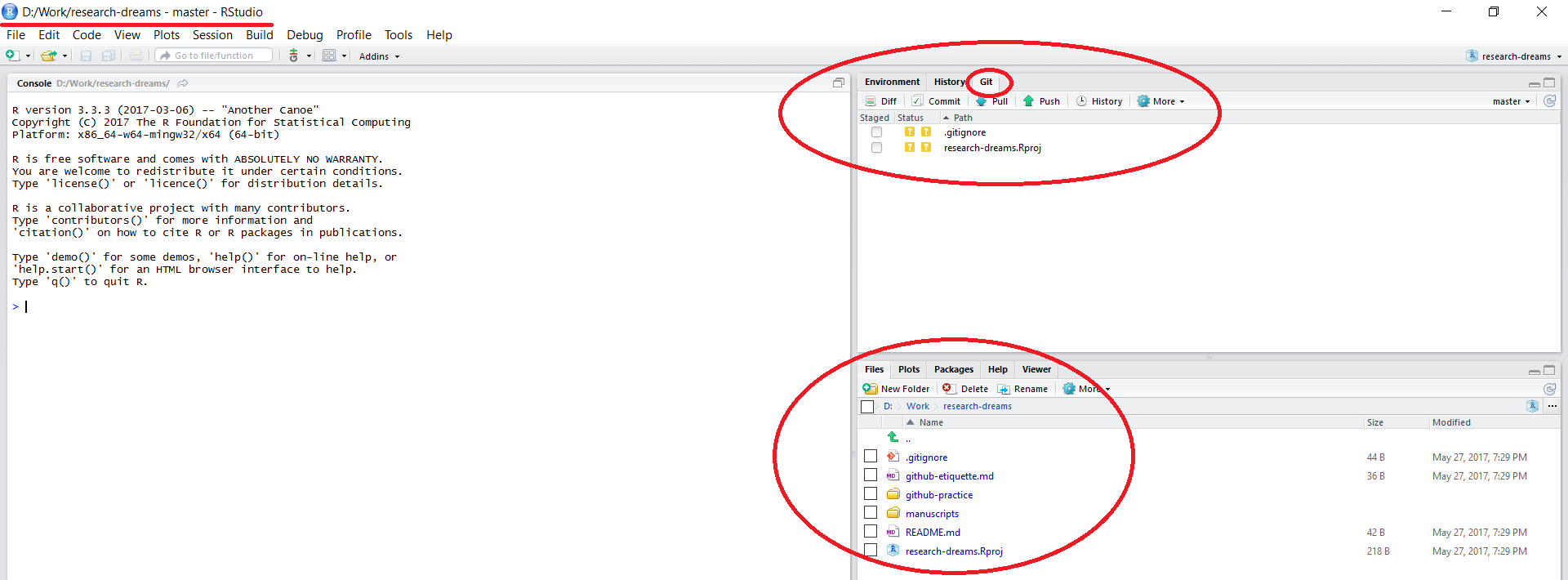Image resolution: width=1568 pixels, height=580 pixels.
Task: Minimize the Git pane
Action: tap(1534, 83)
